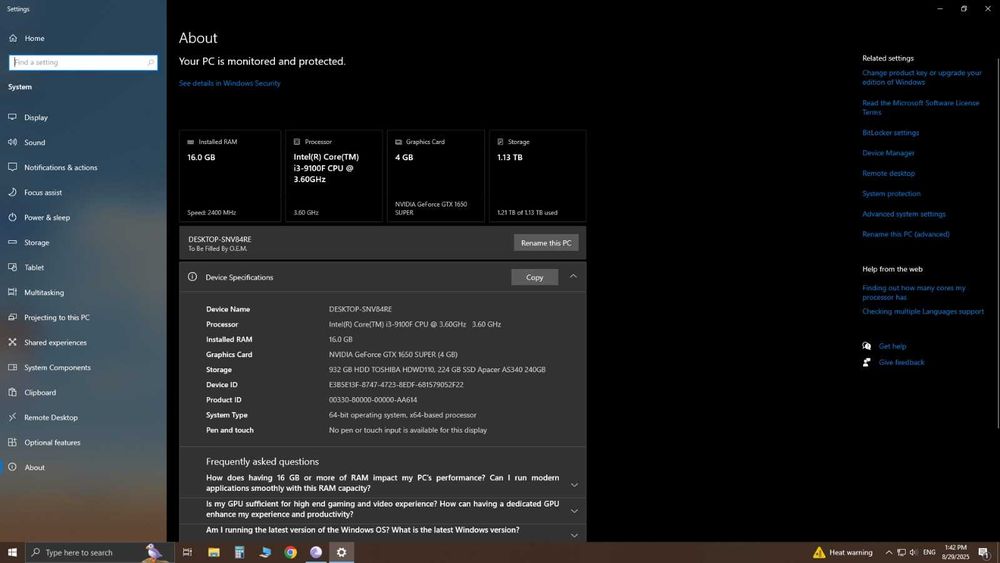Open Power & sleep settings
This screenshot has width=1000, height=563.
pyautogui.click(x=47, y=217)
